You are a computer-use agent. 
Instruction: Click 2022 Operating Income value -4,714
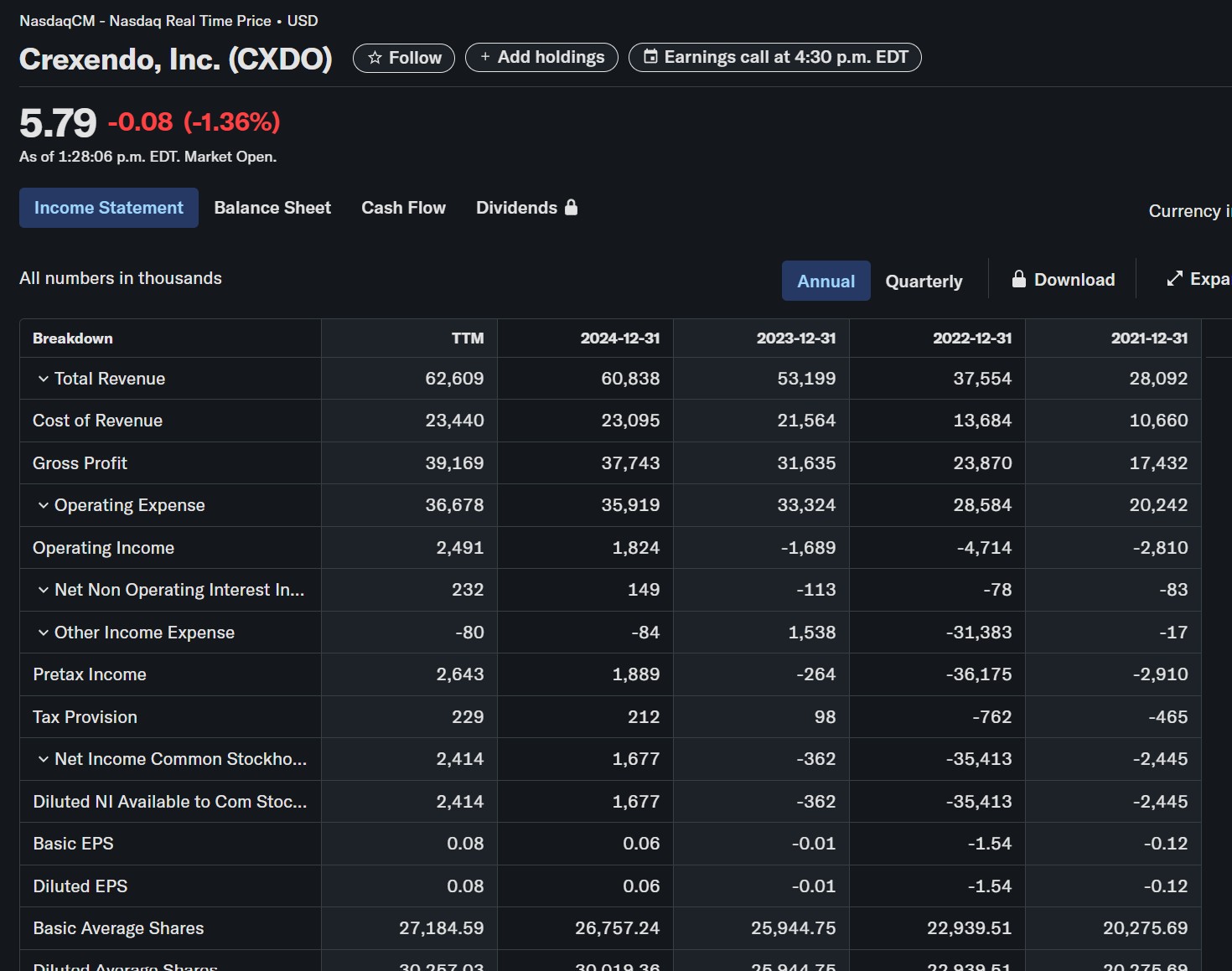pos(985,548)
